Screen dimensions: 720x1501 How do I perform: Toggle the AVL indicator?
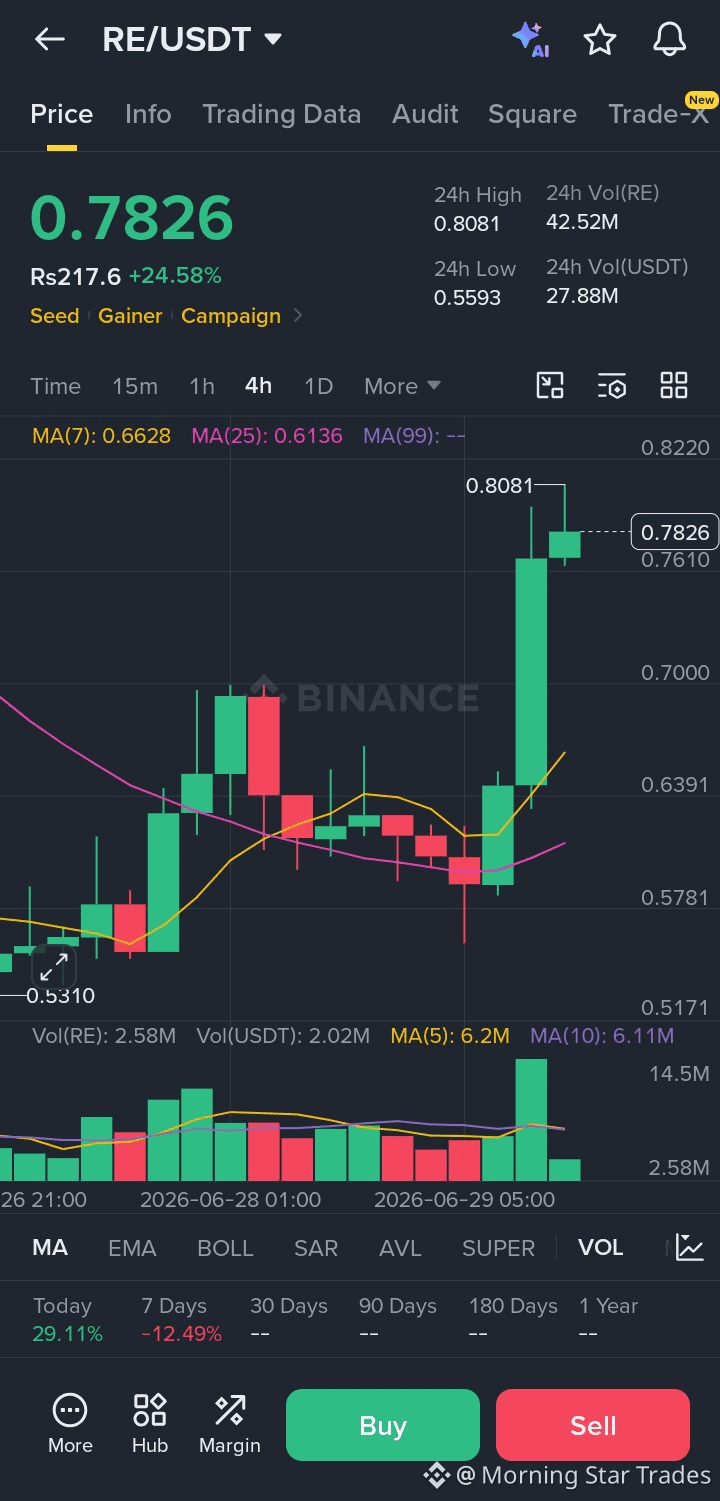pyautogui.click(x=400, y=1247)
